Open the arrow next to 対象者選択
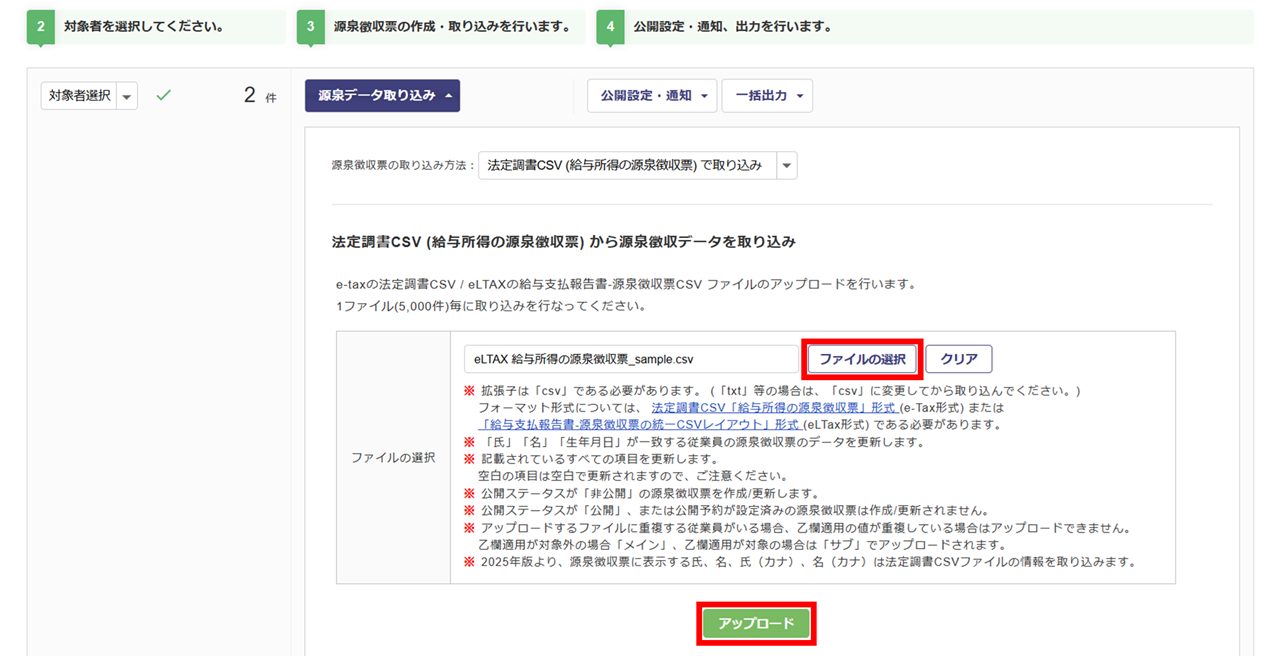Image resolution: width=1280 pixels, height=656 pixels. [127, 96]
